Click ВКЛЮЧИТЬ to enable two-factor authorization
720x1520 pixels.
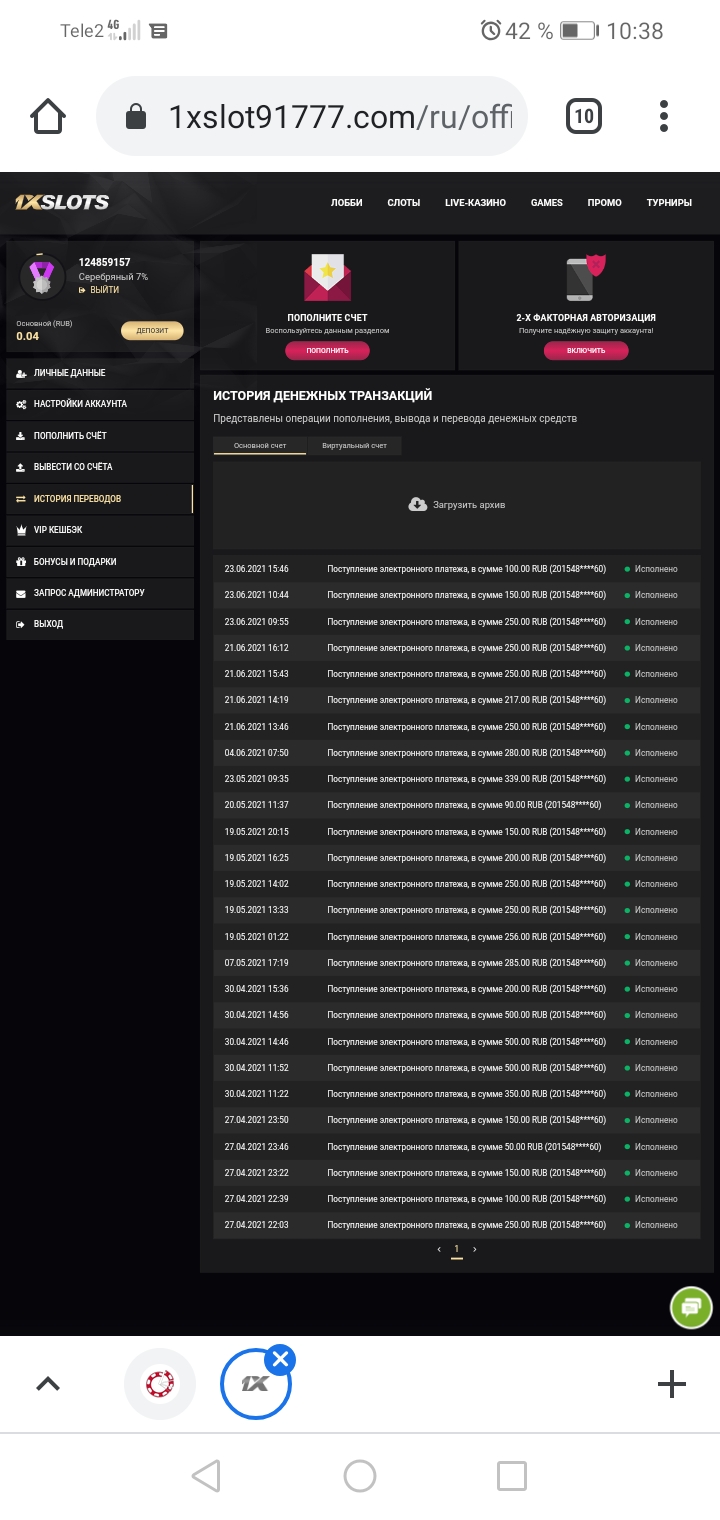click(x=585, y=350)
